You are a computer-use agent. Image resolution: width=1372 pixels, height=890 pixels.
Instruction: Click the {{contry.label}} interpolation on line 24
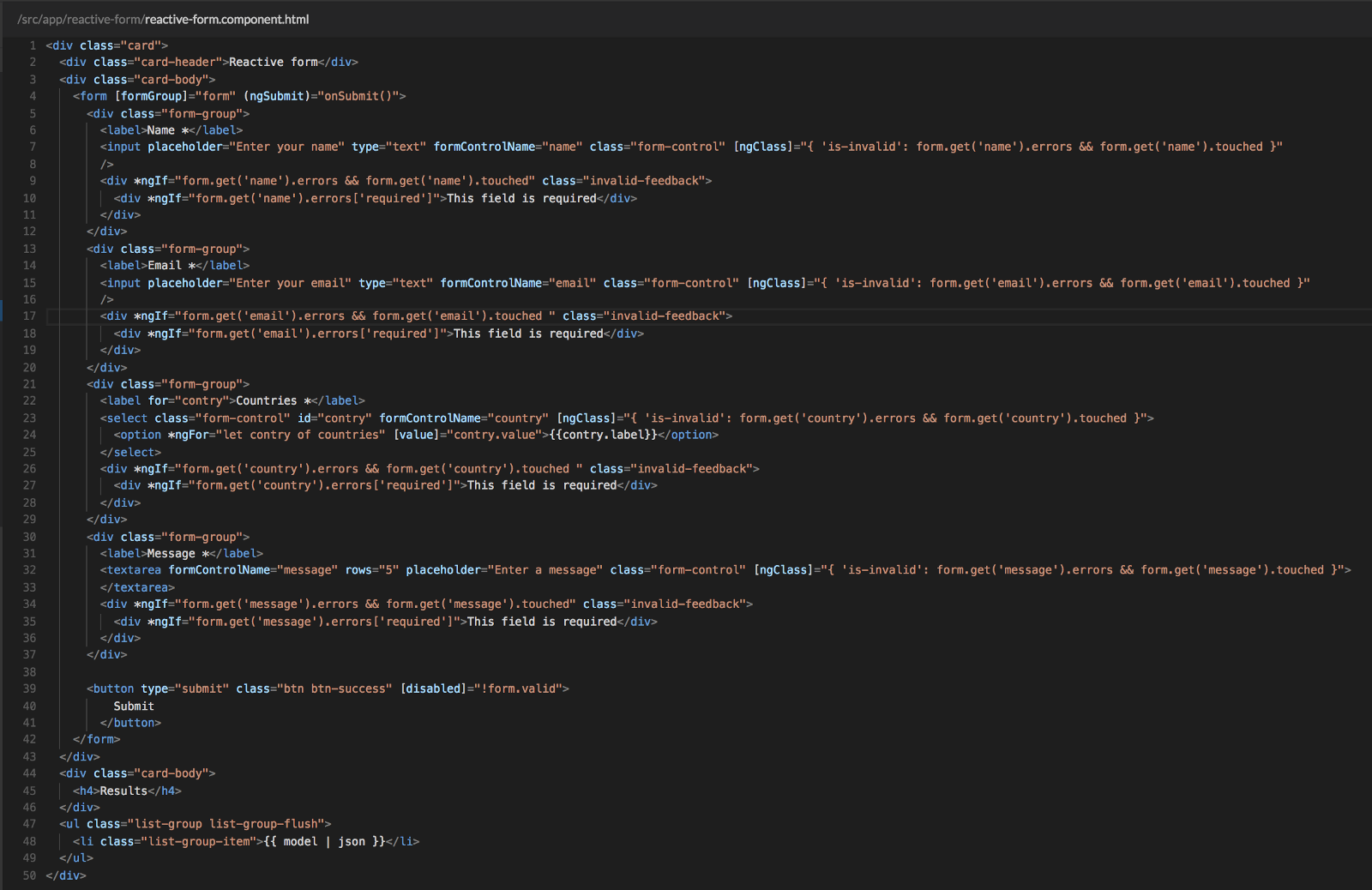click(603, 435)
